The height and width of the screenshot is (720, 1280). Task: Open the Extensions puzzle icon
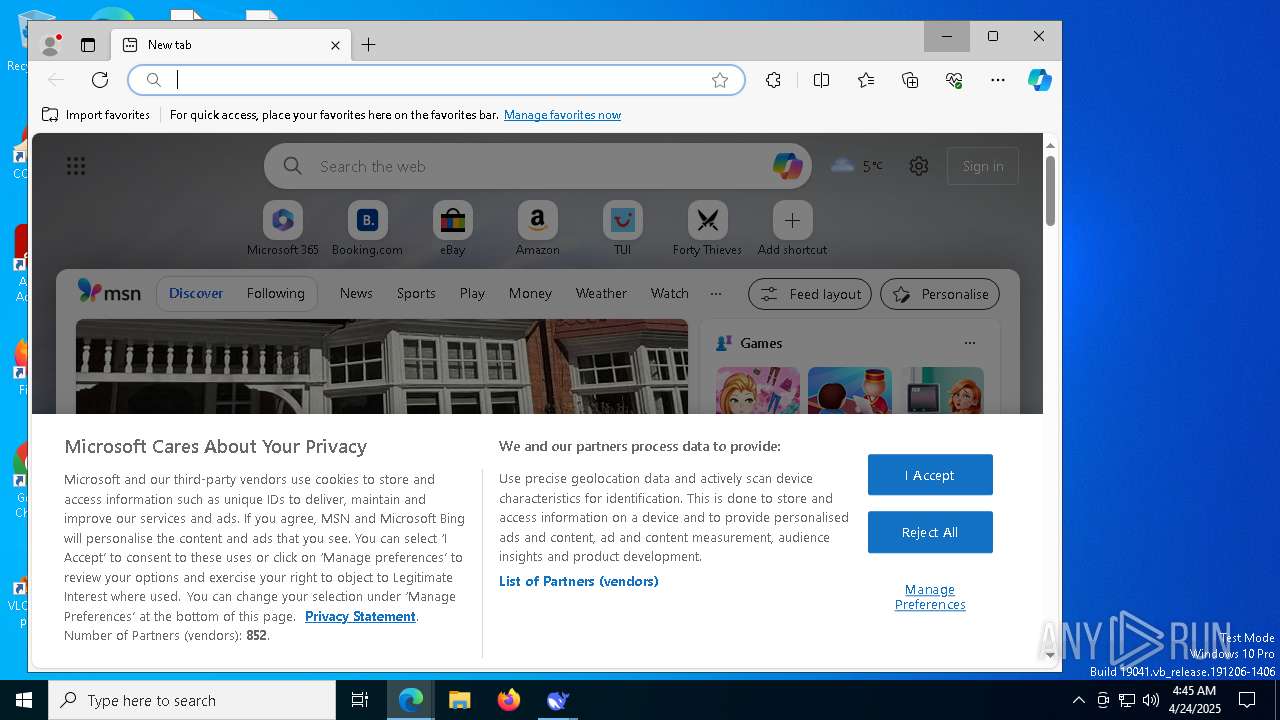point(773,80)
